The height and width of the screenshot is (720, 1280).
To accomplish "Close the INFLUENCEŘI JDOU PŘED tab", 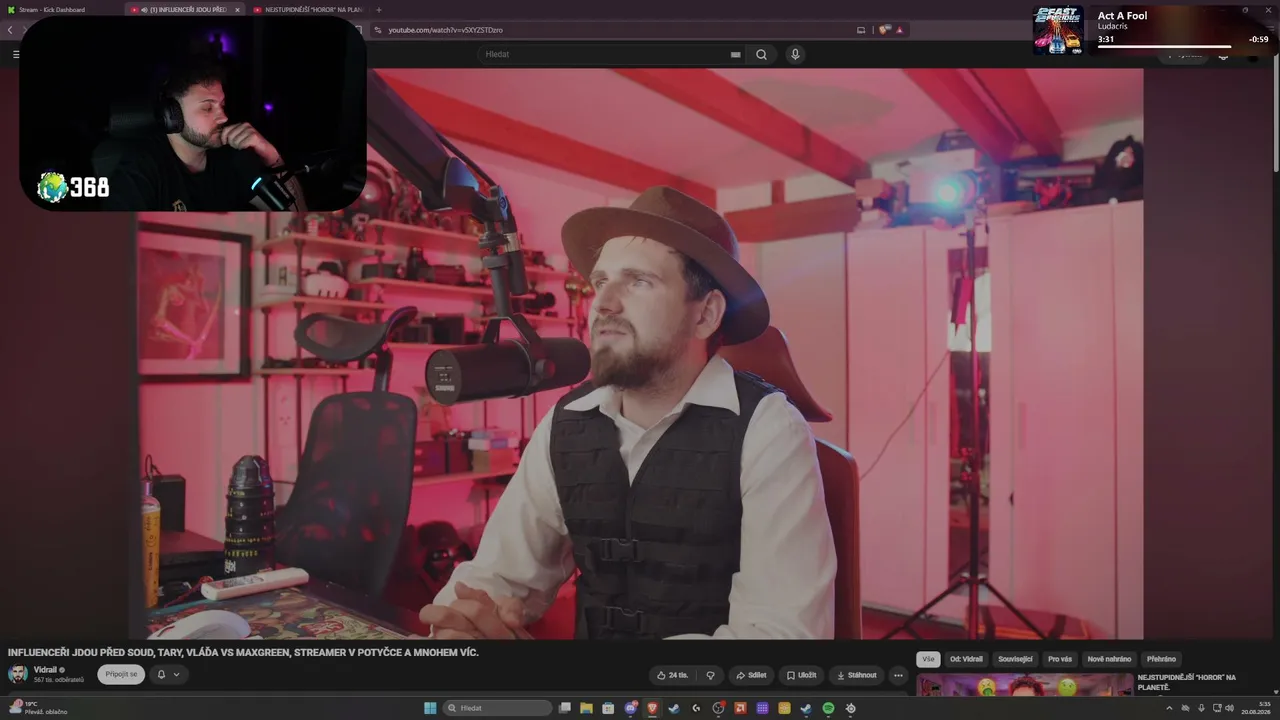I will [237, 10].
